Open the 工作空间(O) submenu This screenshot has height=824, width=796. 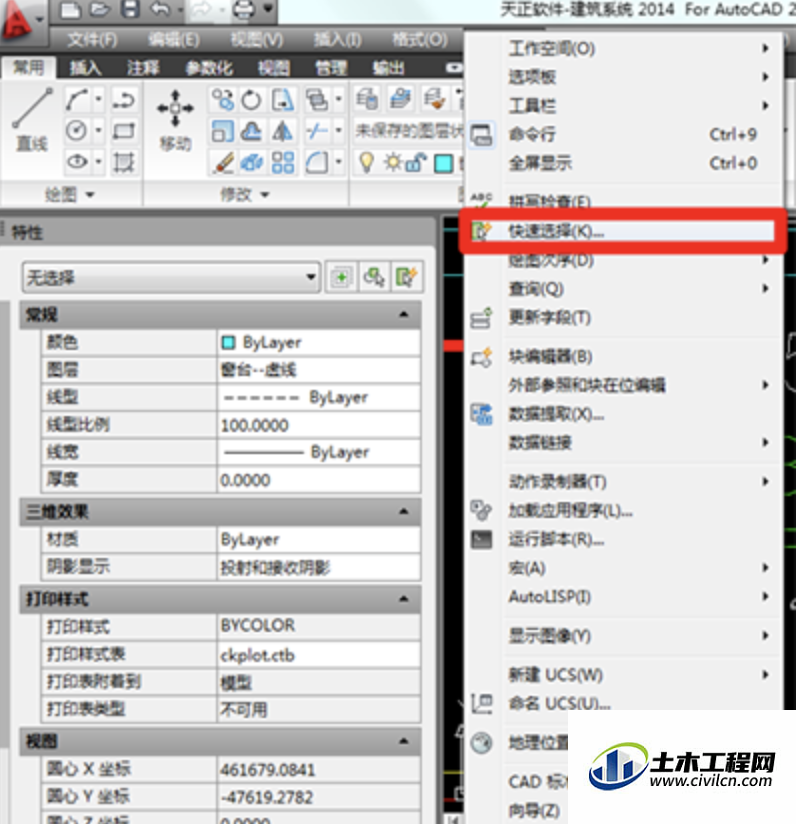[x=622, y=49]
